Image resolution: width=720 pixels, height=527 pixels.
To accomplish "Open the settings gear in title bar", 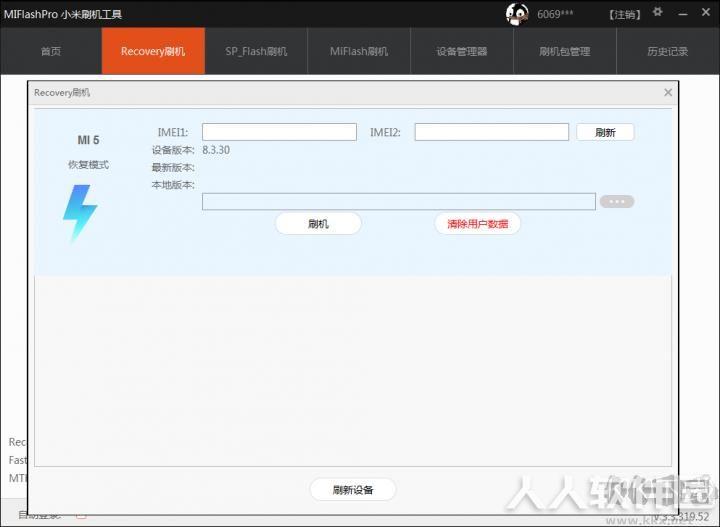I will (658, 11).
